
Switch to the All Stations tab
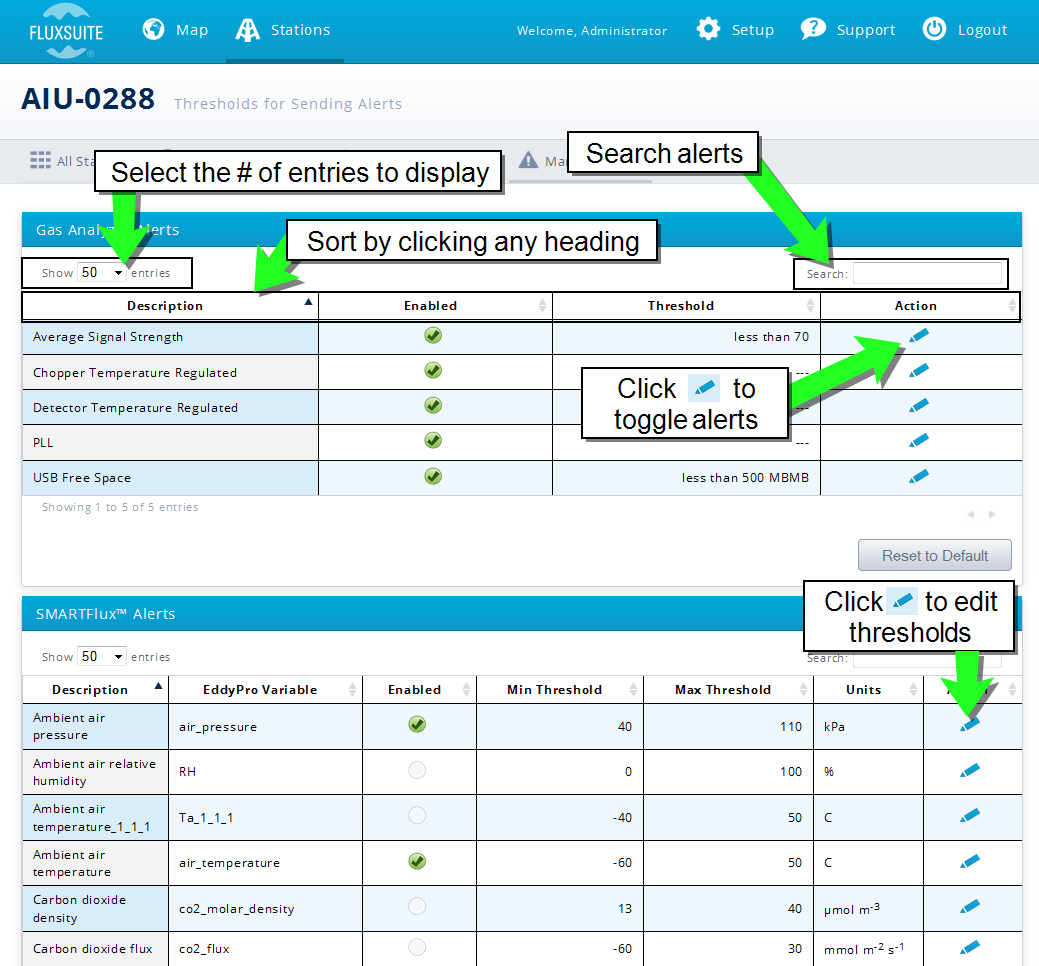coord(62,161)
